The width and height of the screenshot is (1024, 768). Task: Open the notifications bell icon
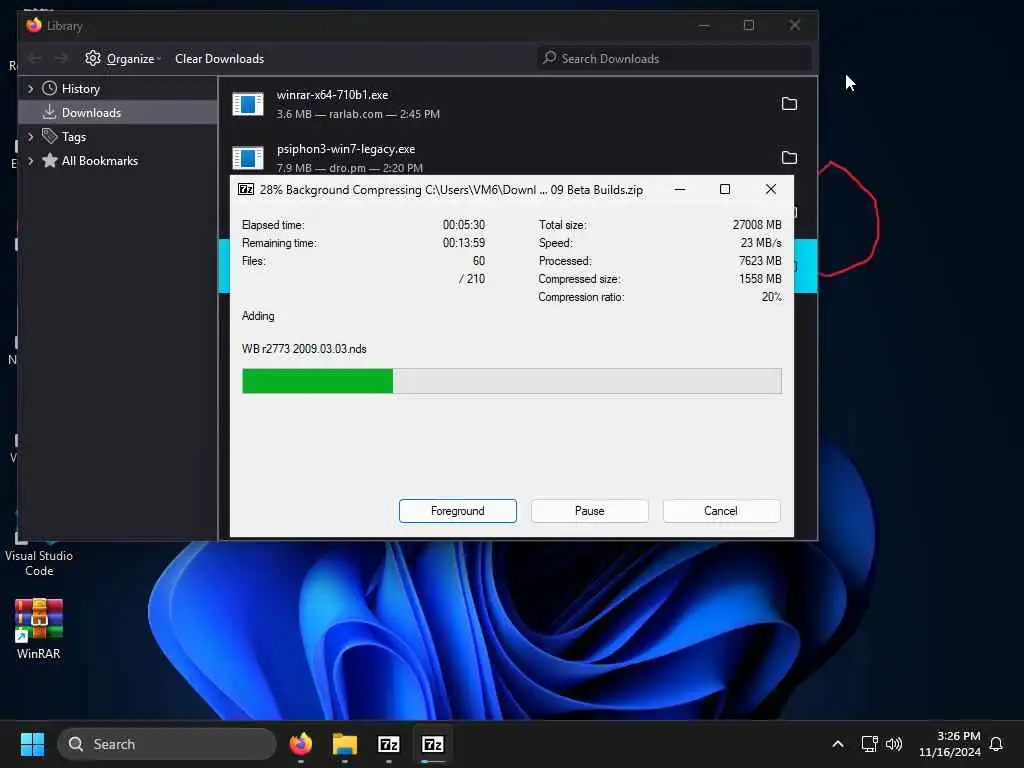pyautogui.click(x=996, y=744)
